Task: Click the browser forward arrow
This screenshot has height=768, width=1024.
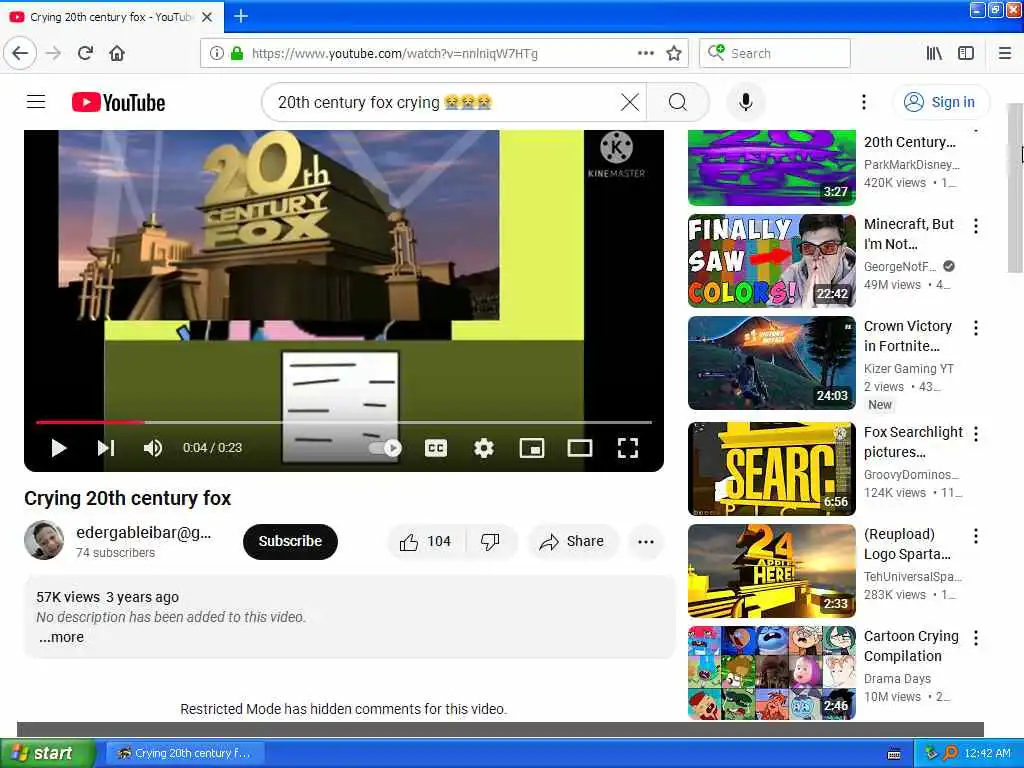Action: coord(54,53)
